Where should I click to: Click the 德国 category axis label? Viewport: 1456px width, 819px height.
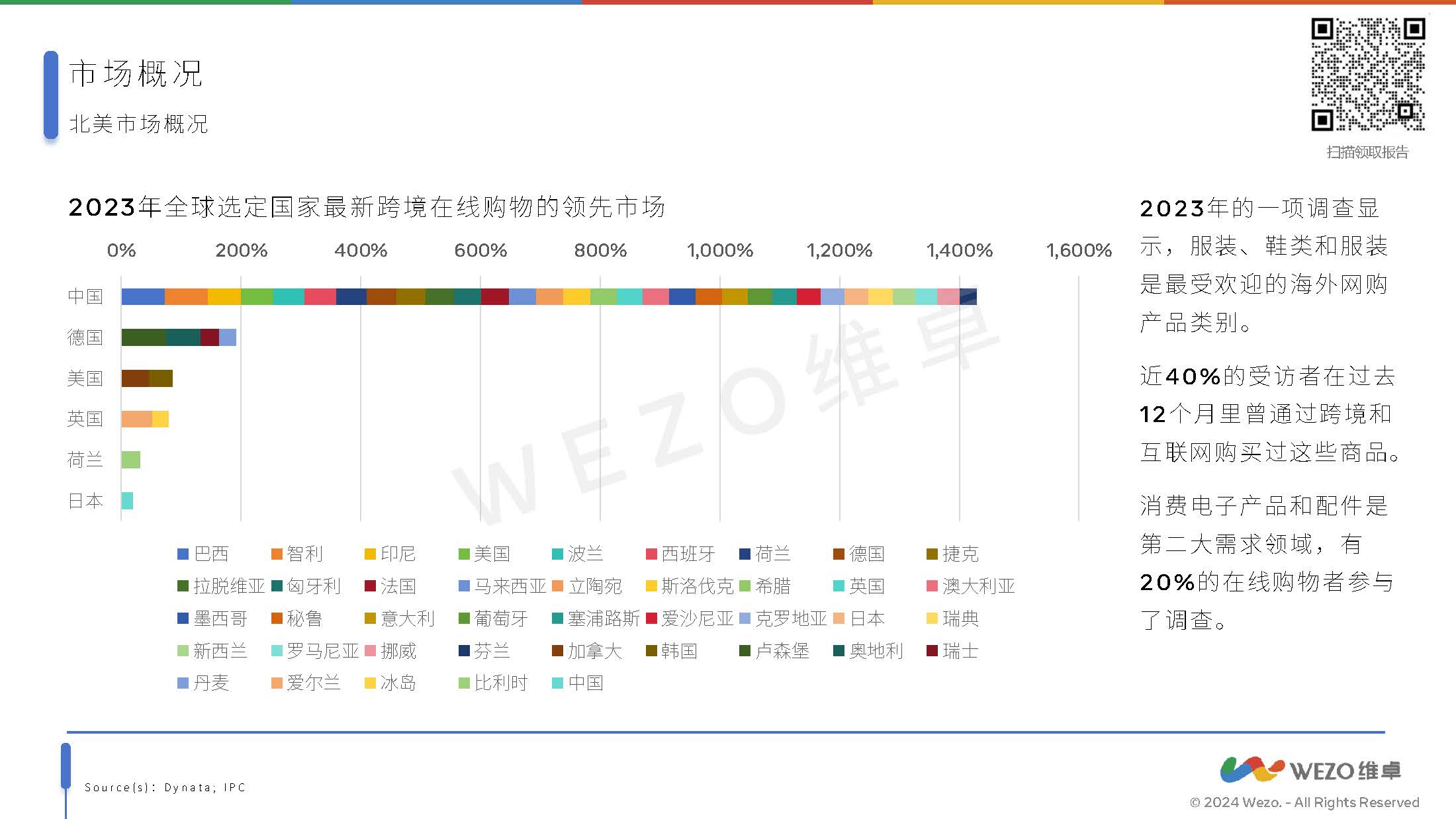point(85,337)
